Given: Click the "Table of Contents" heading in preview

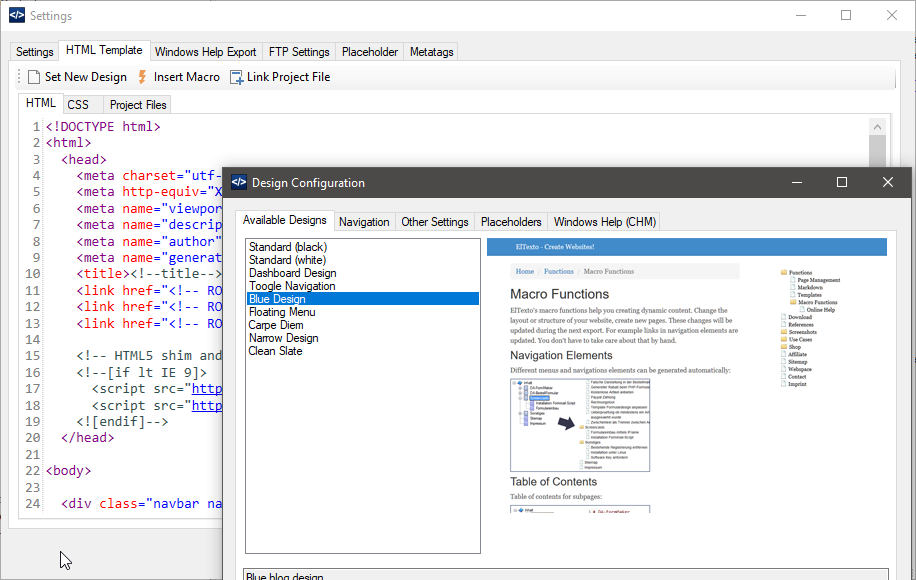Looking at the screenshot, I should pos(553,482).
